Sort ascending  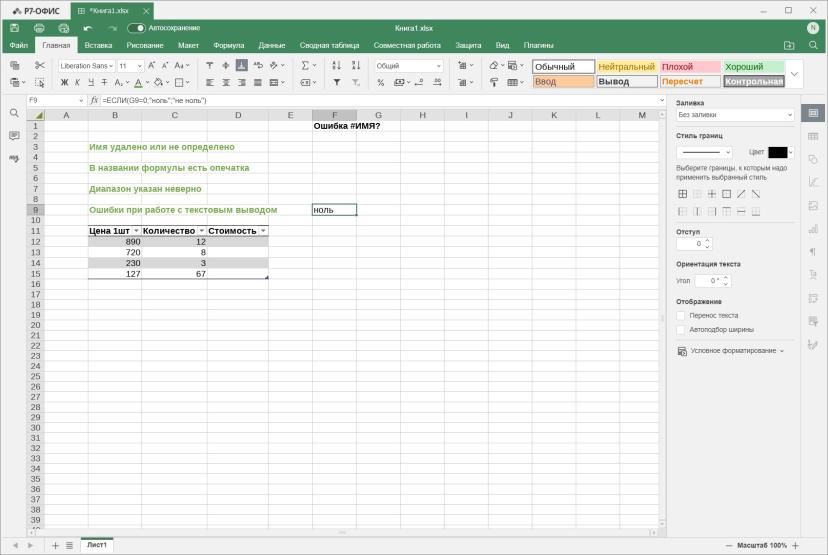pos(336,65)
